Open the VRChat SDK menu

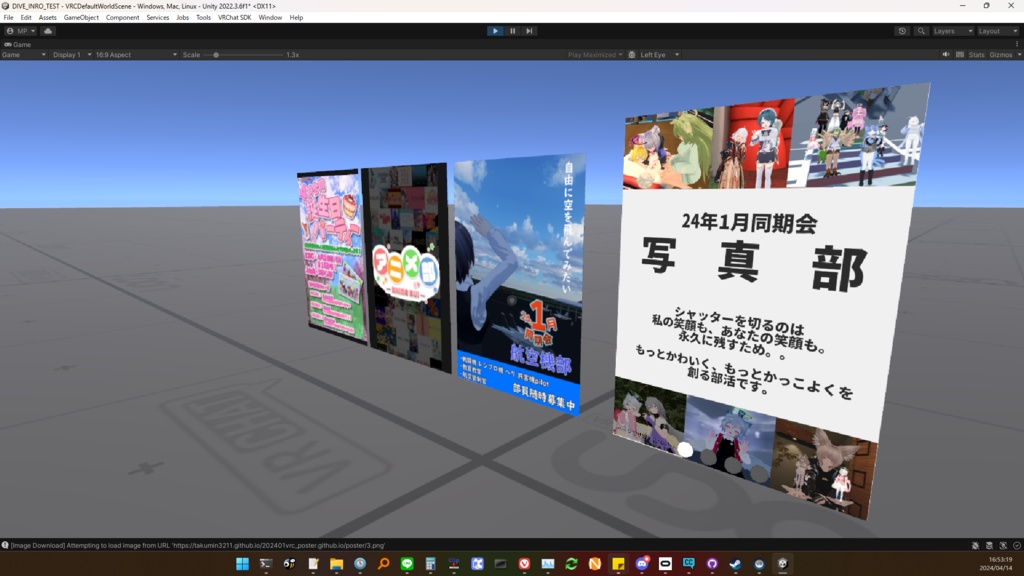point(234,18)
